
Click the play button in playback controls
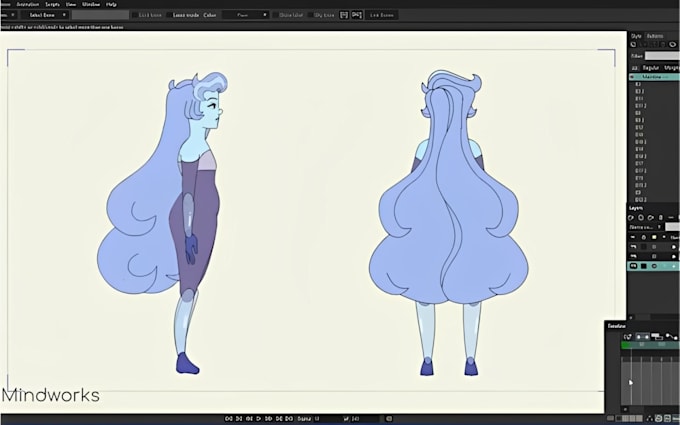pyautogui.click(x=259, y=418)
